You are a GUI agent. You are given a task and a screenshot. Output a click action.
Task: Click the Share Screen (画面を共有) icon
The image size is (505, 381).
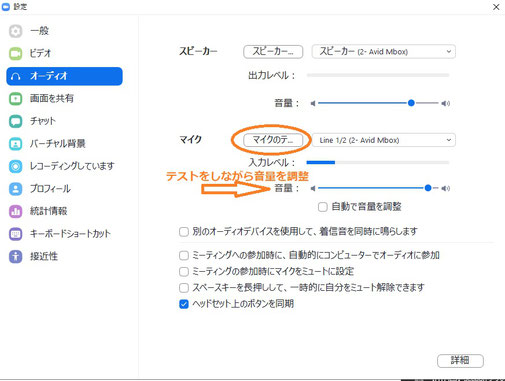tap(15, 99)
